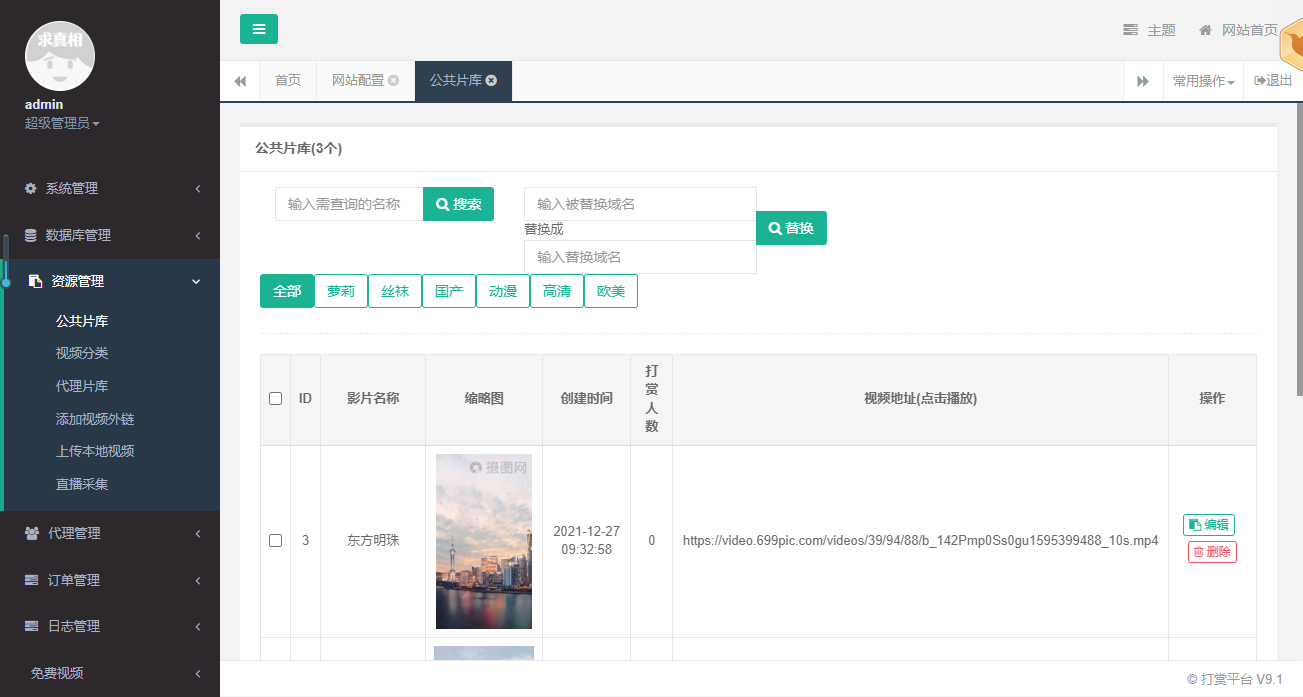The height and width of the screenshot is (697, 1303).
Task: Click the red 删除 button for 东方明珠
Action: pos(1212,552)
